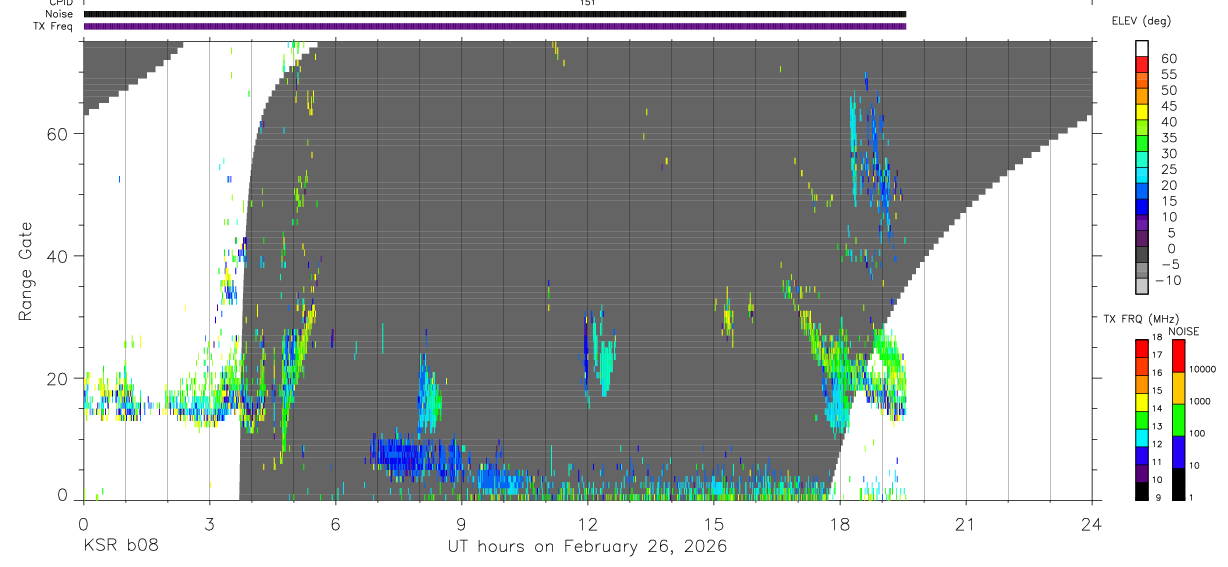Viewport: 1228px width, 567px height.
Task: Click the '100' label in NOISE legend
Action: (x=1199, y=433)
